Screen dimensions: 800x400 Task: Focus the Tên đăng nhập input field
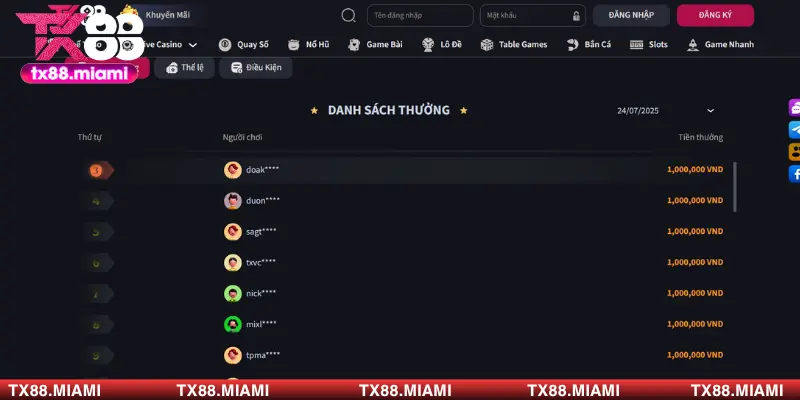(420, 15)
